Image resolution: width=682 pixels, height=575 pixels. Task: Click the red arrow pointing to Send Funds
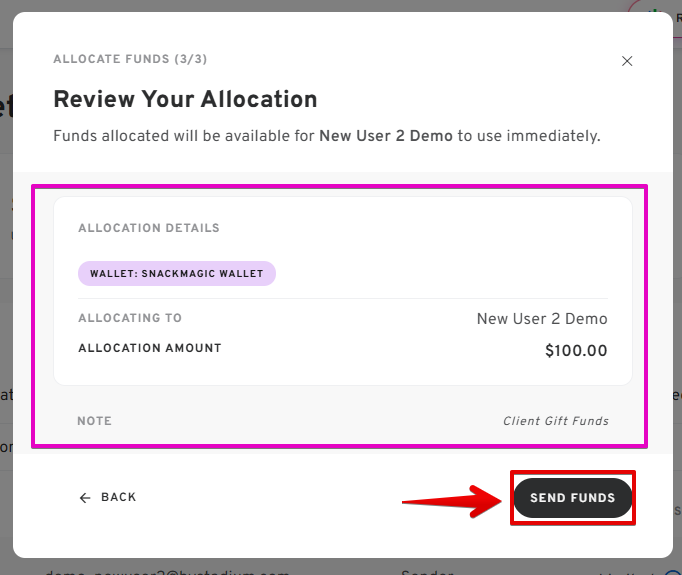(x=452, y=499)
